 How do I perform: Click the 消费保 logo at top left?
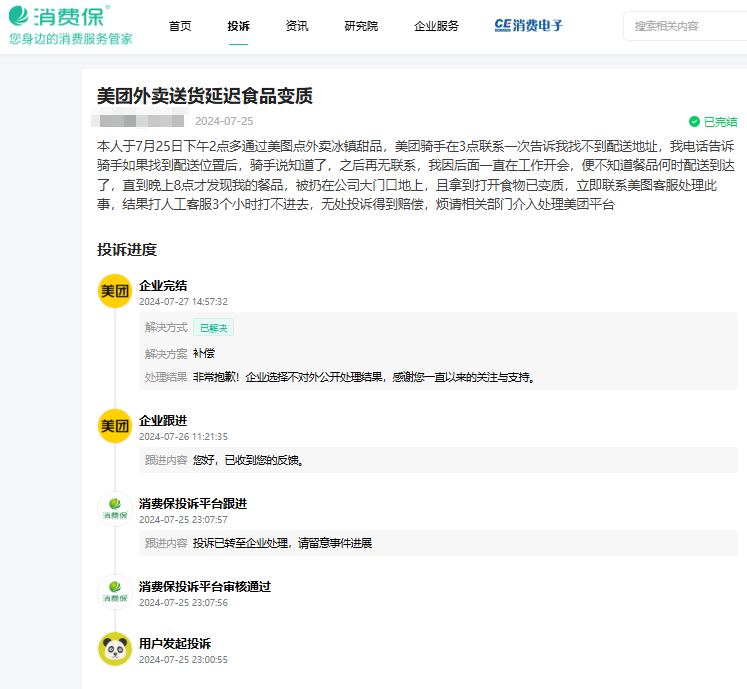(59, 16)
